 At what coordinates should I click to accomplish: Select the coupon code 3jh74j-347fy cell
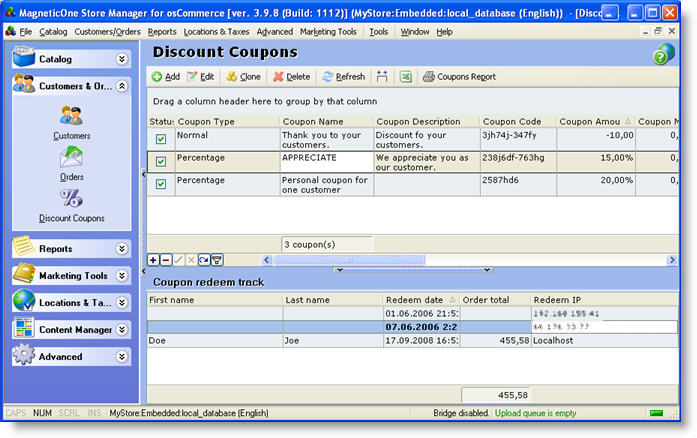tap(518, 139)
